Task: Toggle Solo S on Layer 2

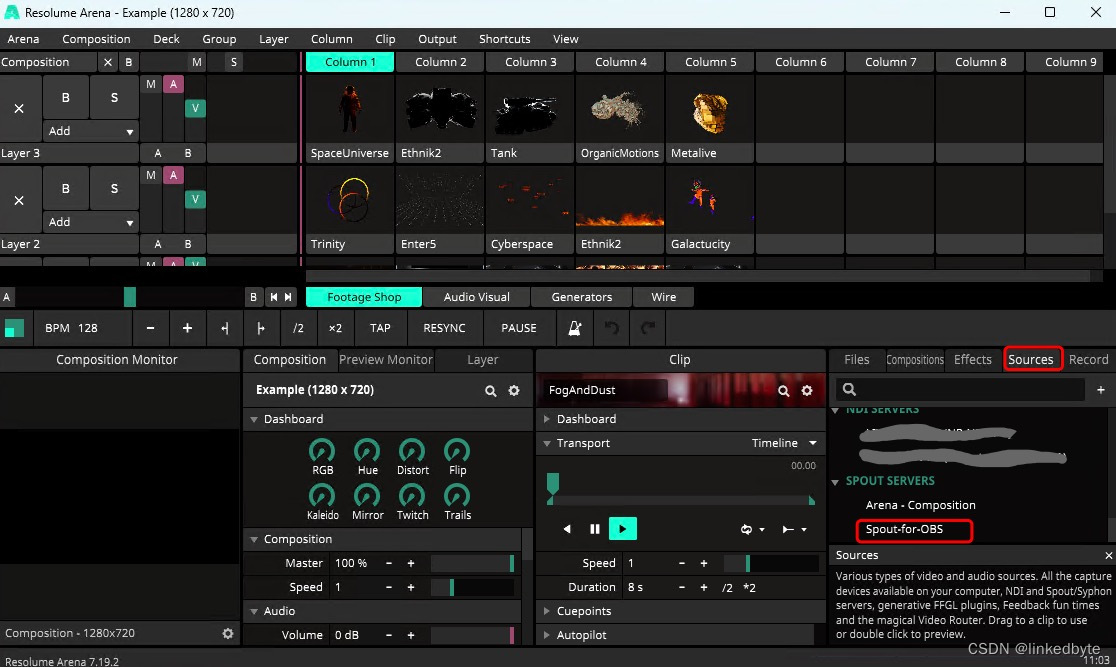Action: click(x=114, y=189)
